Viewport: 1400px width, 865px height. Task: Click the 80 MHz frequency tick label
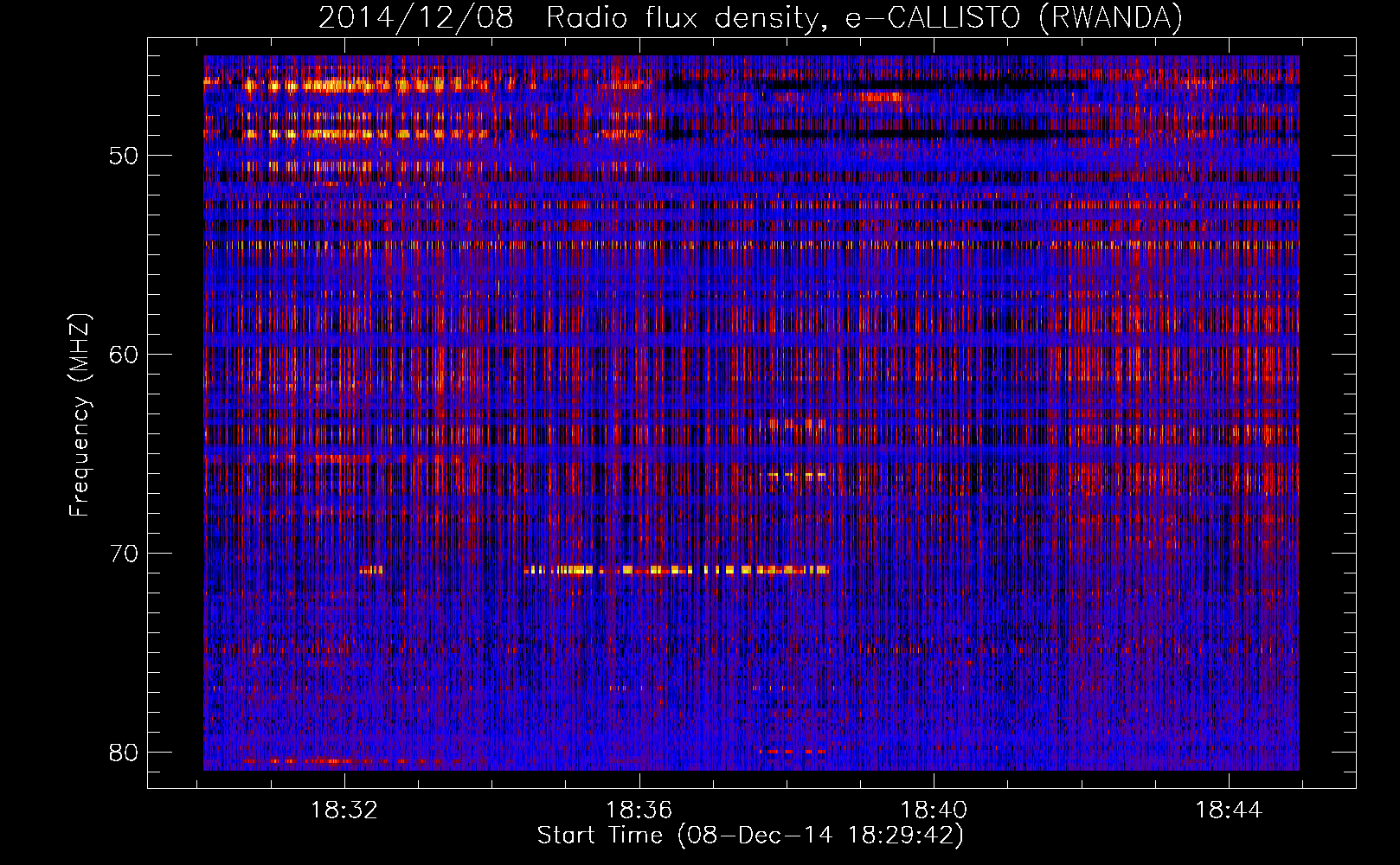[x=124, y=753]
